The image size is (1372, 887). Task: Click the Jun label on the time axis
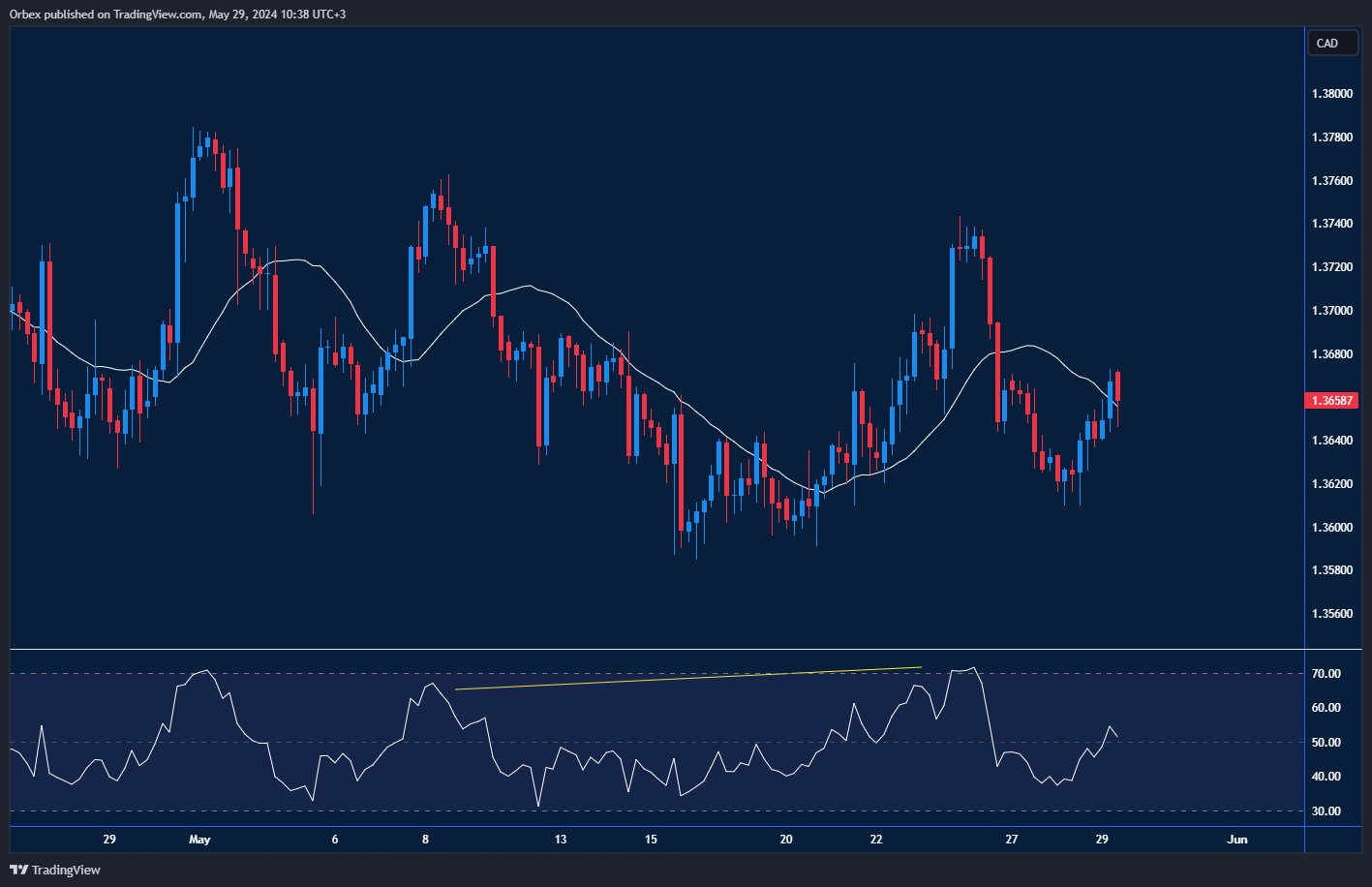1236,840
